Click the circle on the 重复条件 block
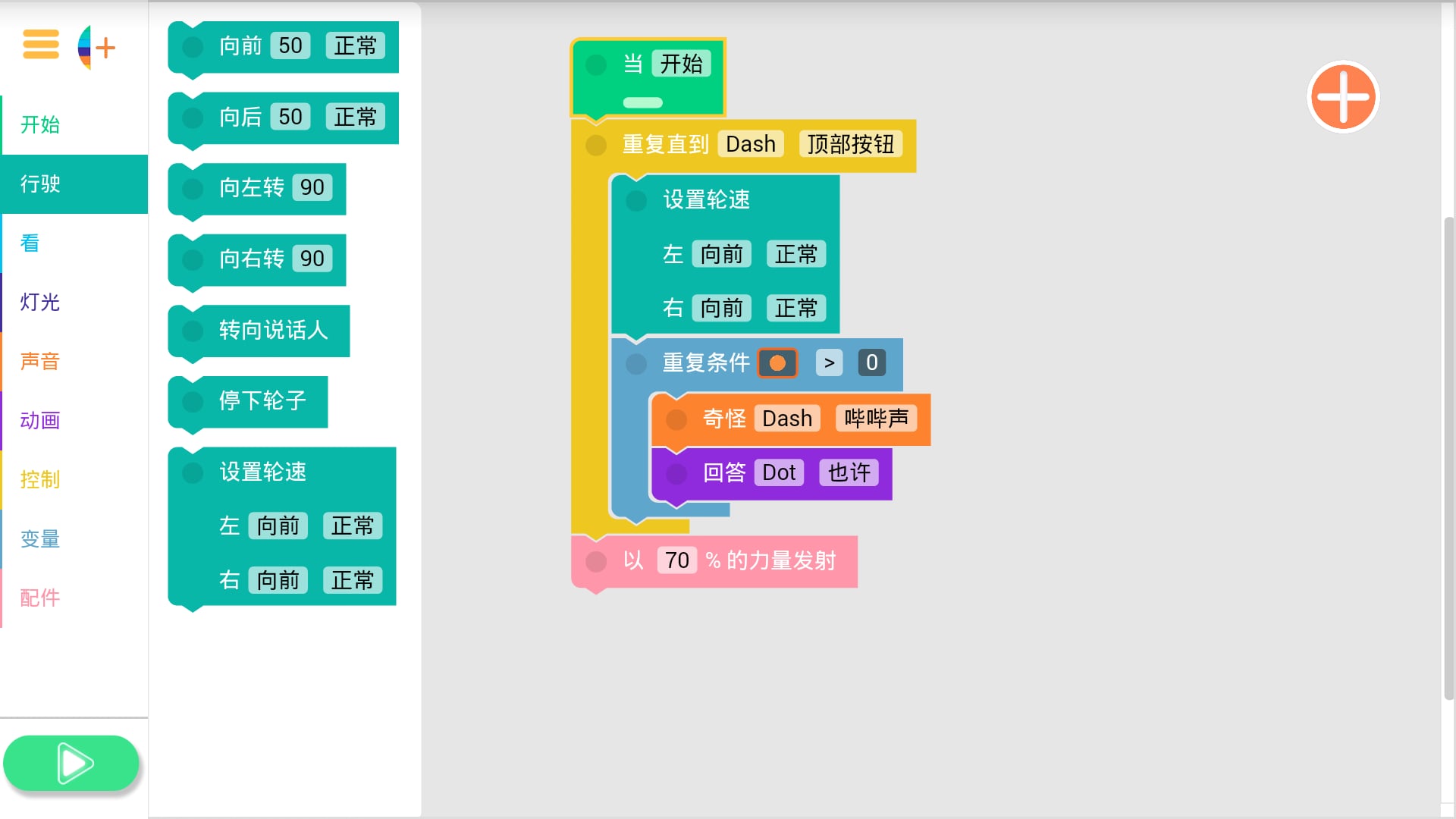This screenshot has height=819, width=1456. click(x=636, y=363)
